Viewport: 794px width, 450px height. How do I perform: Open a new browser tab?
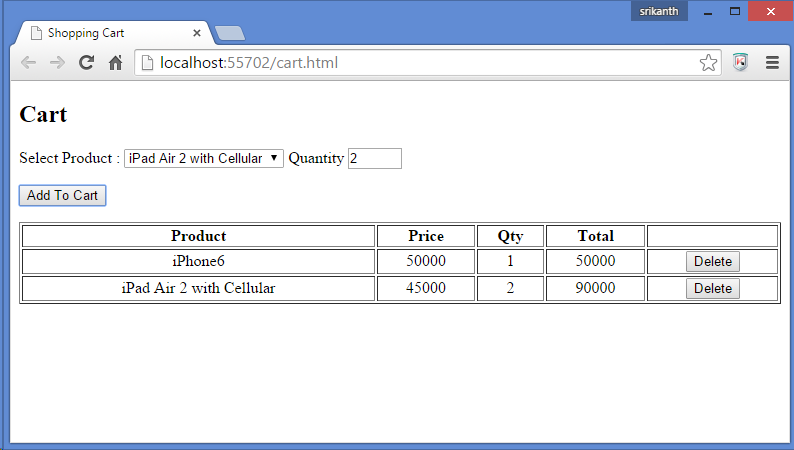230,33
